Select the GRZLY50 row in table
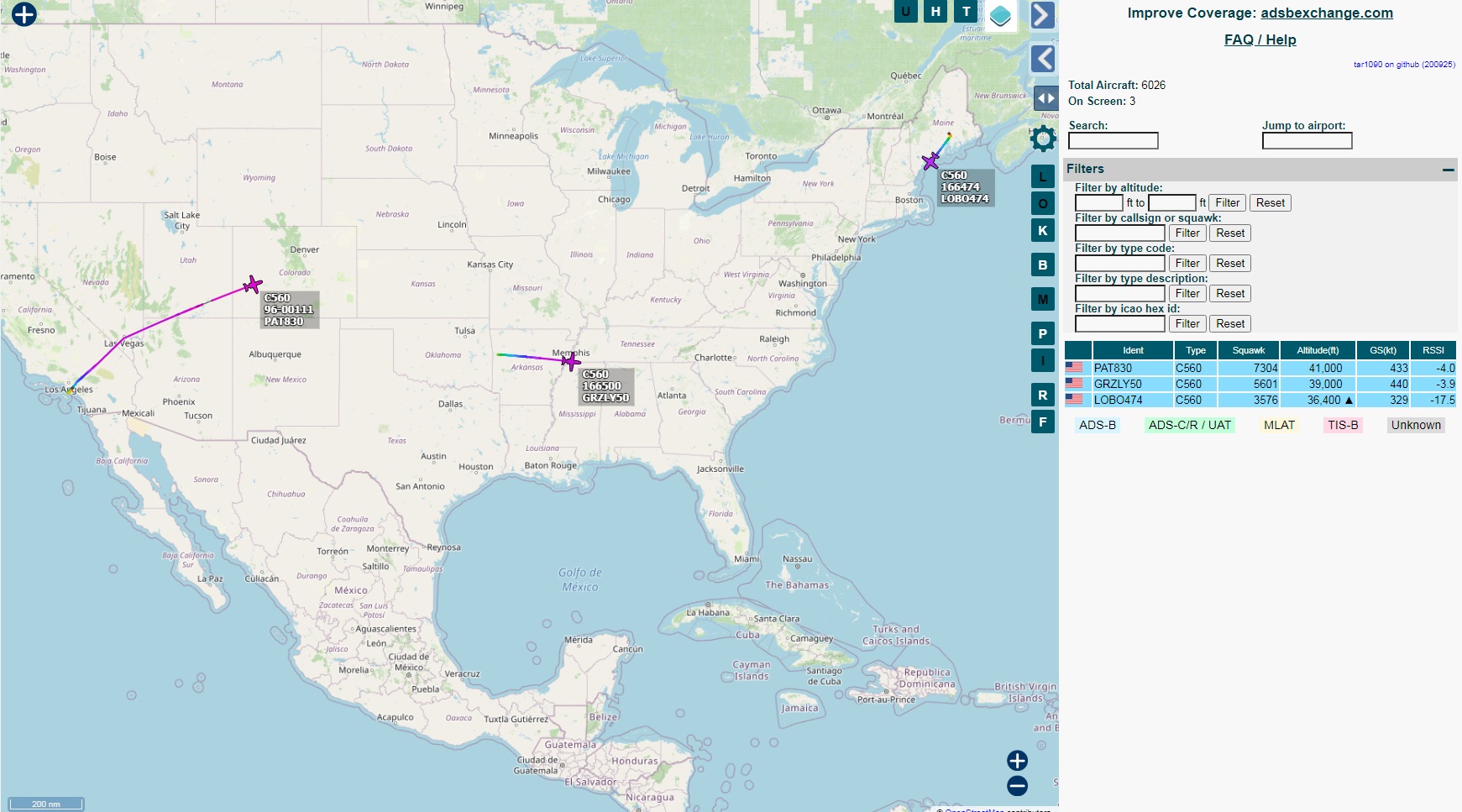The height and width of the screenshot is (812, 1462). click(1260, 384)
